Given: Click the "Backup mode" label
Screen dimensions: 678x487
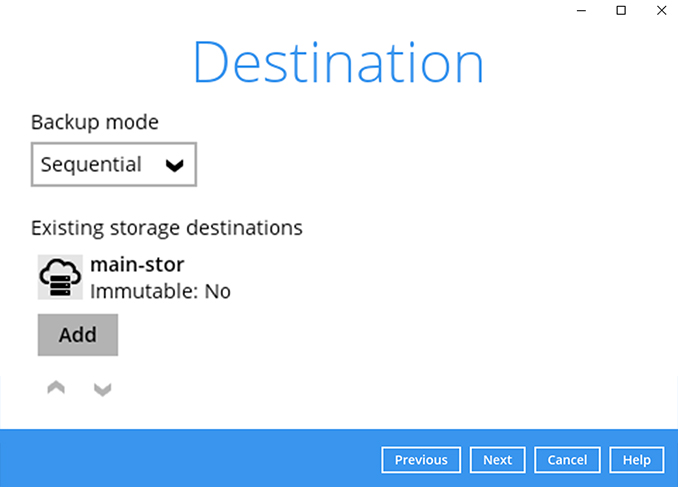Looking at the screenshot, I should coord(95,122).
